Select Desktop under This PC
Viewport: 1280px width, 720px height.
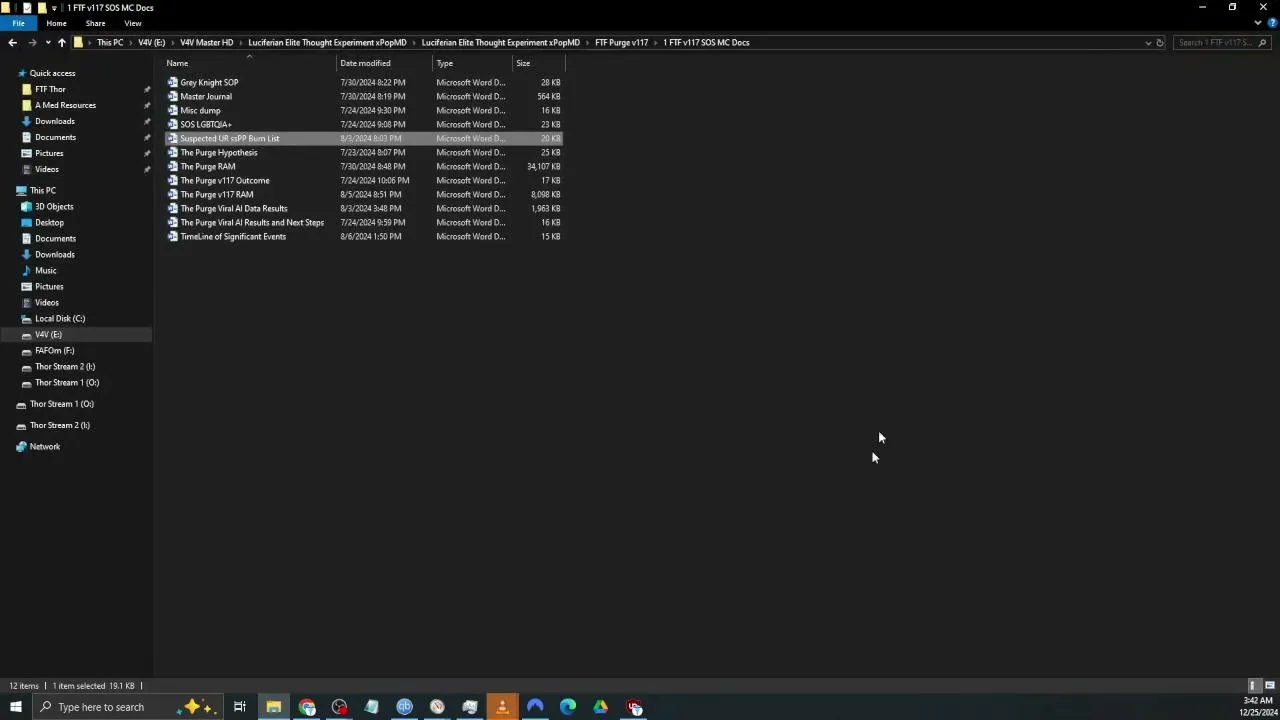click(49, 223)
